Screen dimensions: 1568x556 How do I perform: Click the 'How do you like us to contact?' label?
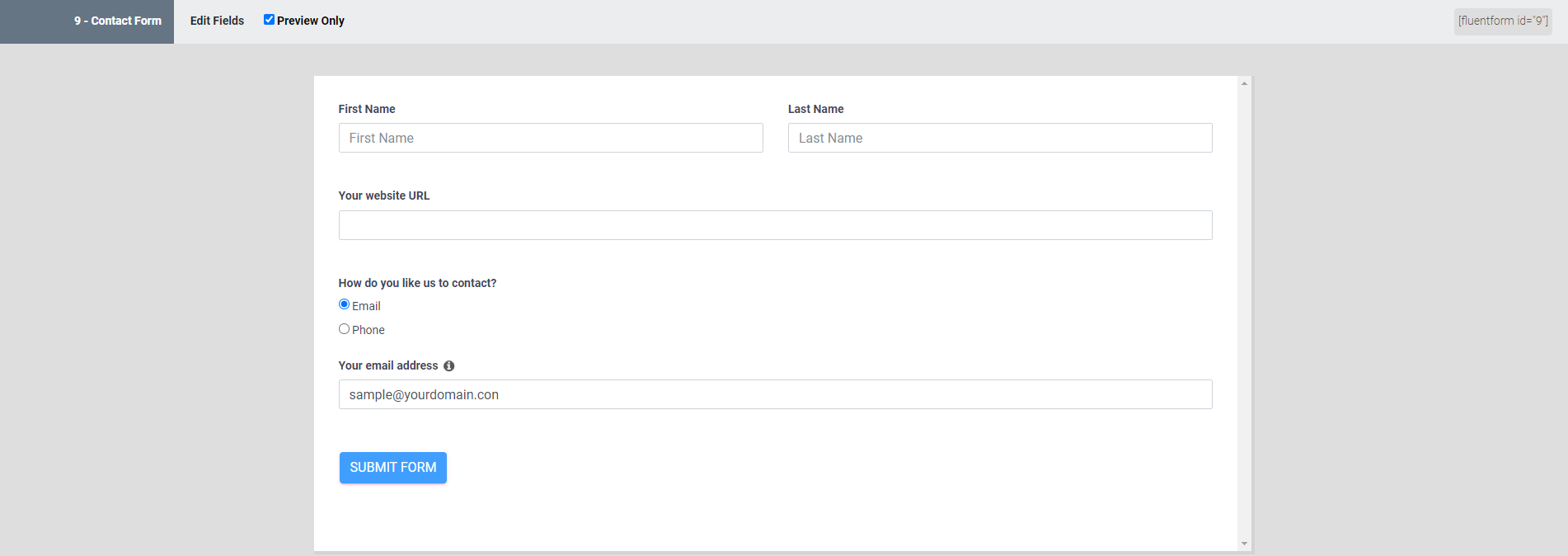click(x=417, y=283)
